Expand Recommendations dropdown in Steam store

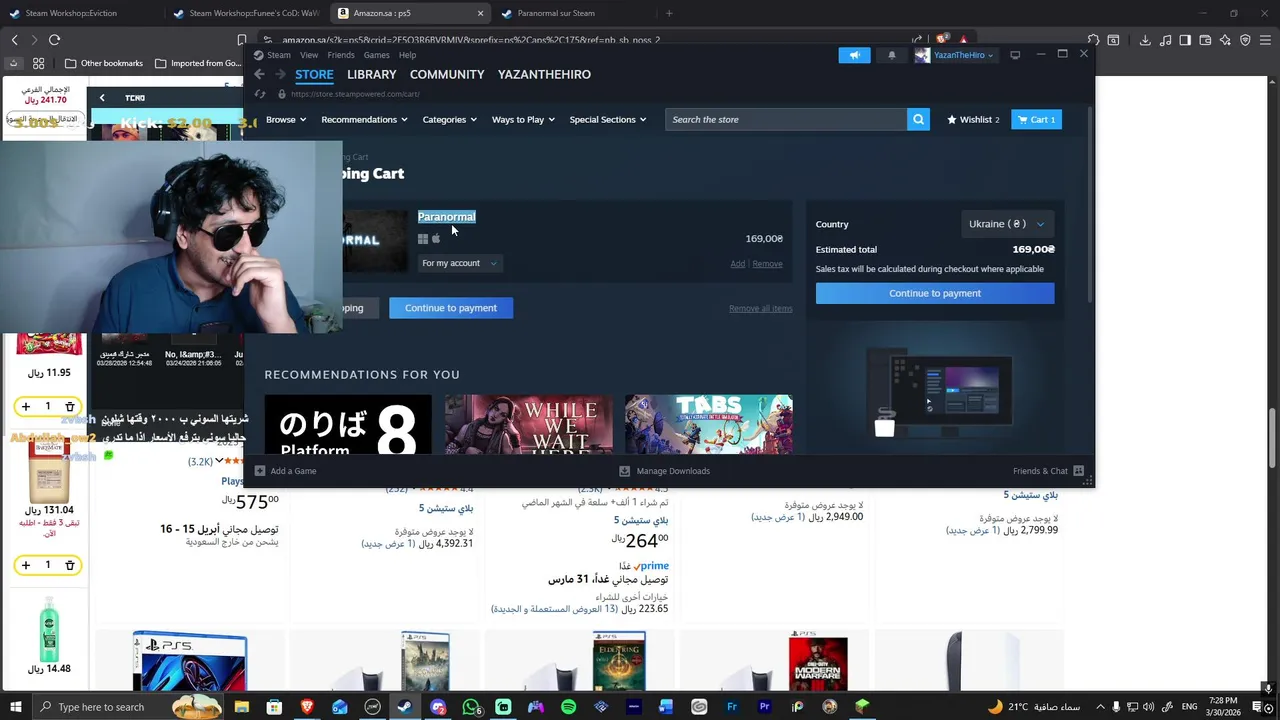(364, 119)
